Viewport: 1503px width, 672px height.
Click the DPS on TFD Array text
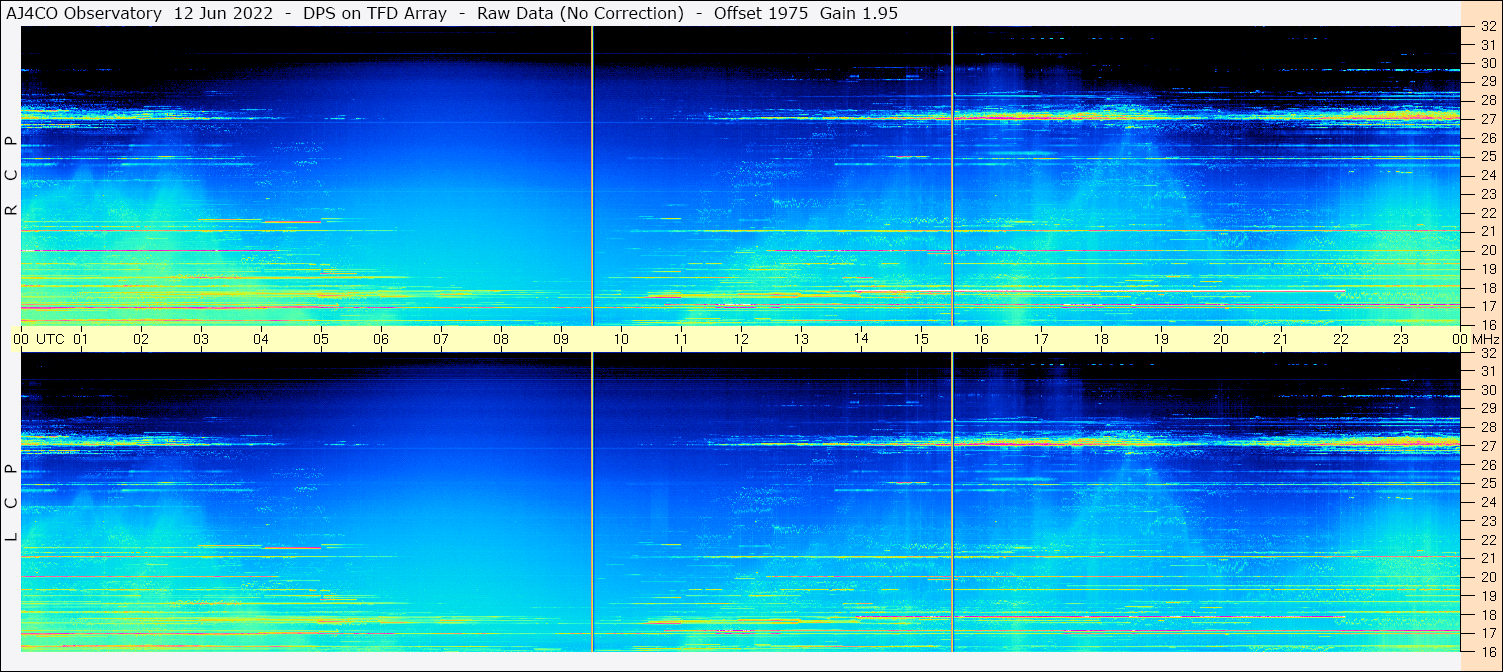[x=374, y=14]
